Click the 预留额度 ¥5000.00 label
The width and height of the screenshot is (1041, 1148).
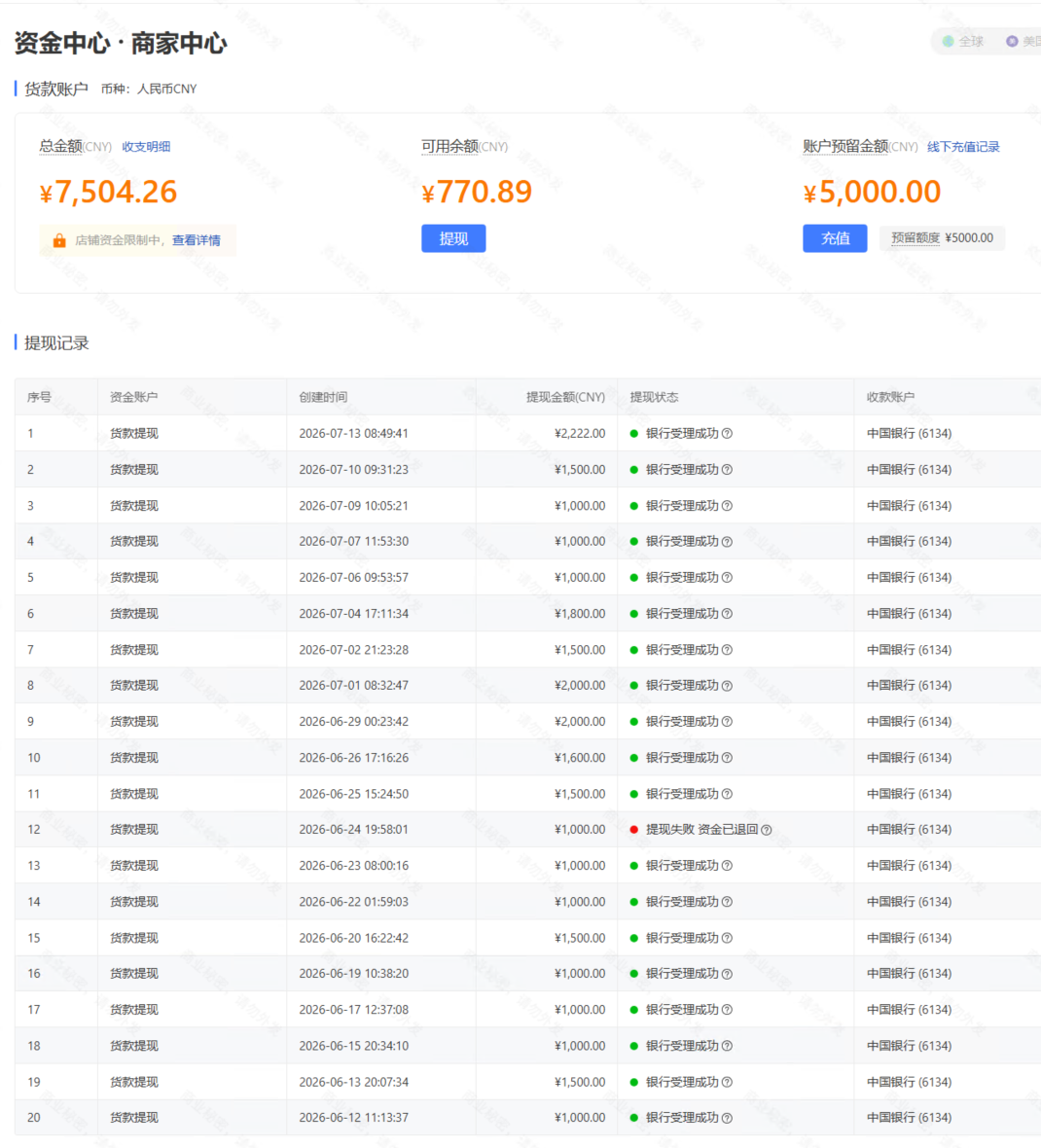942,238
